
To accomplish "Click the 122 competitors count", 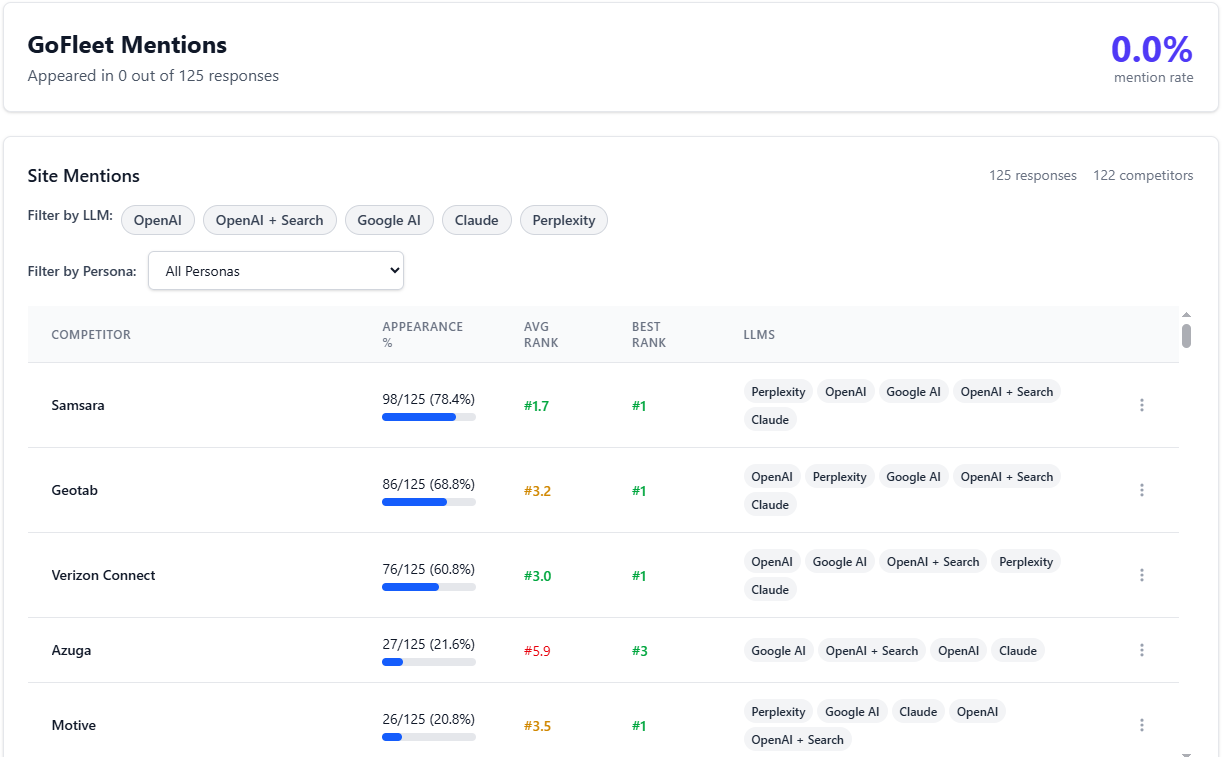I will (1143, 176).
